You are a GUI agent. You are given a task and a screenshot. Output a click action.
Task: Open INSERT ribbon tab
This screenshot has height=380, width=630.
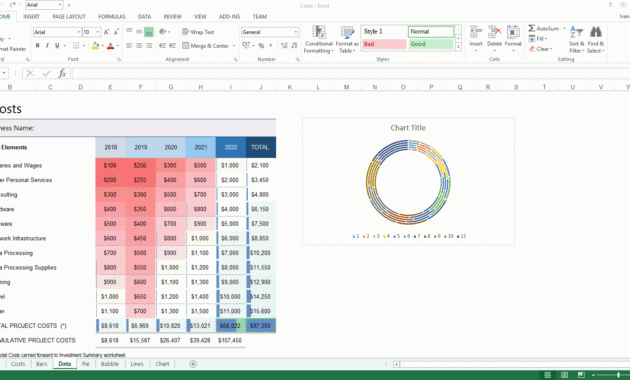(x=31, y=16)
